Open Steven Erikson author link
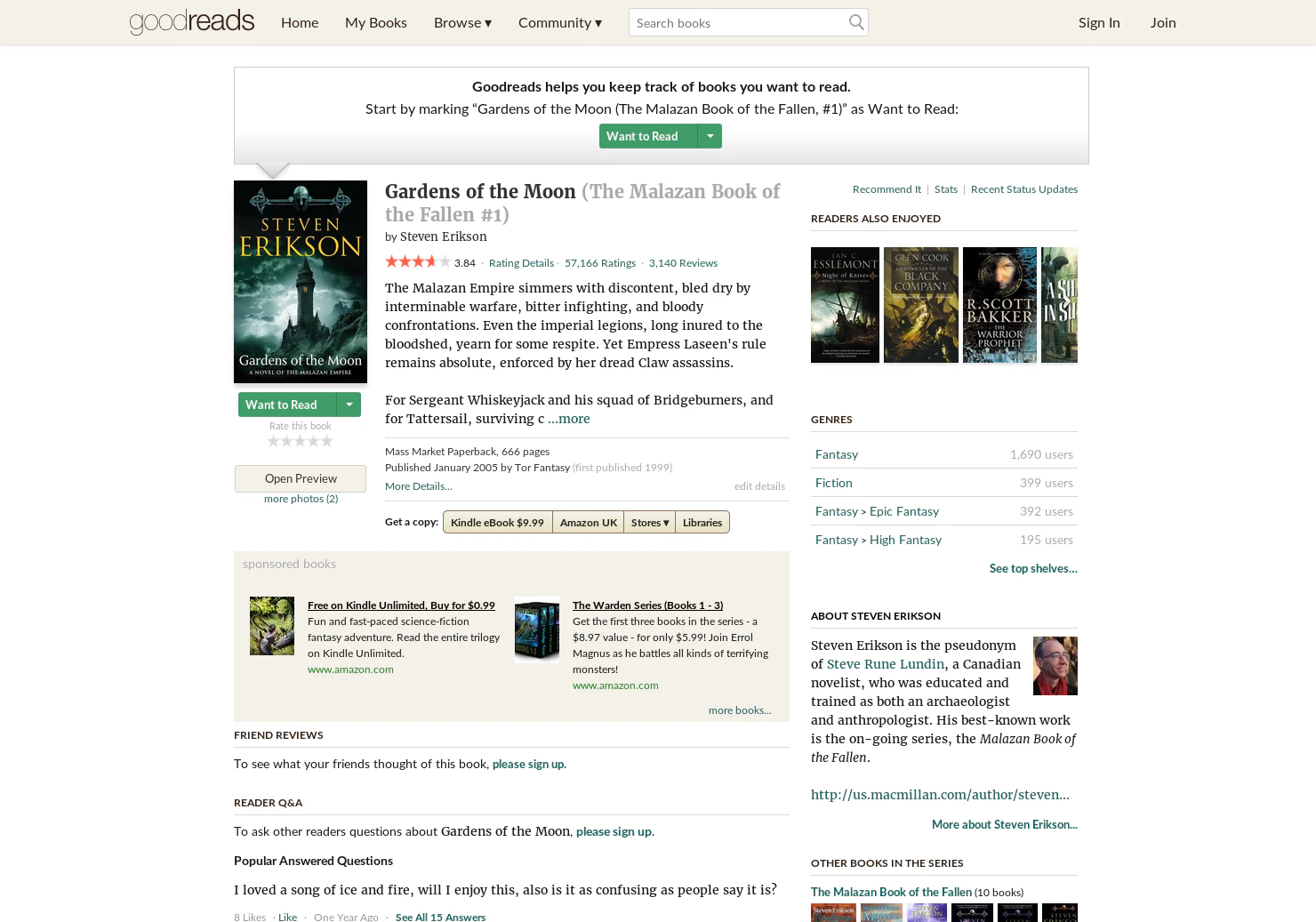The width and height of the screenshot is (1316, 922). (444, 237)
